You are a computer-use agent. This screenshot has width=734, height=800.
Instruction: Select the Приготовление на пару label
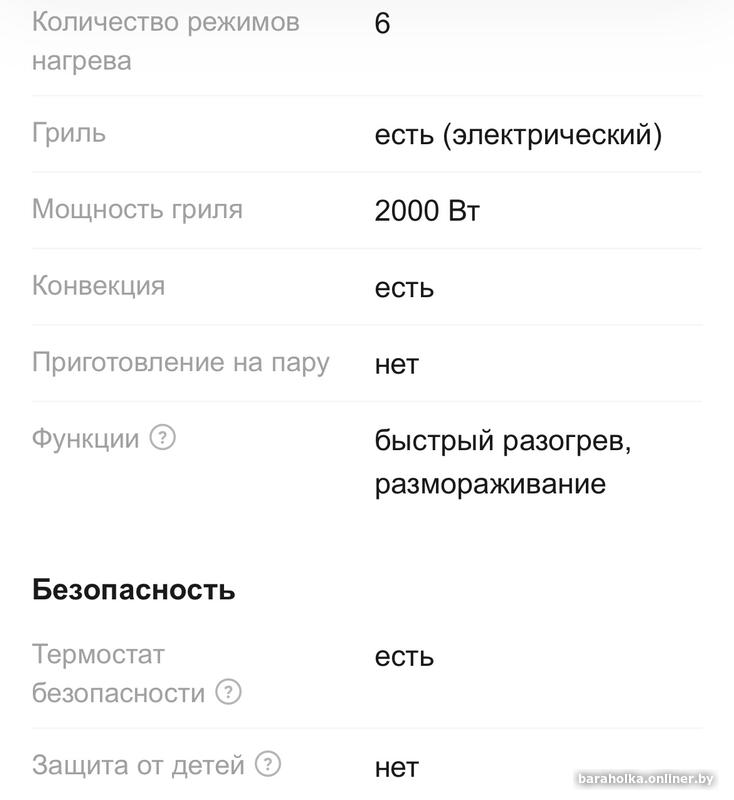tap(180, 362)
